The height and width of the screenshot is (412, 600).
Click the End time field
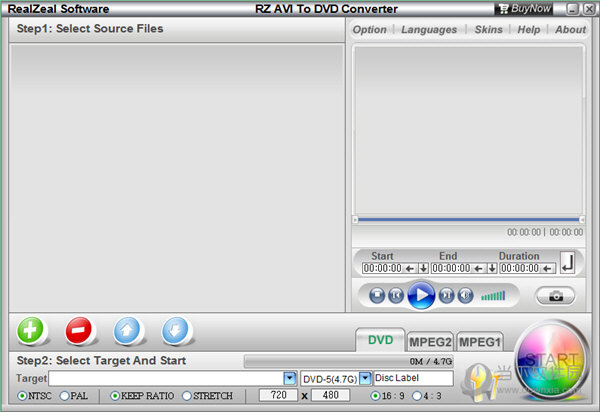click(x=451, y=268)
